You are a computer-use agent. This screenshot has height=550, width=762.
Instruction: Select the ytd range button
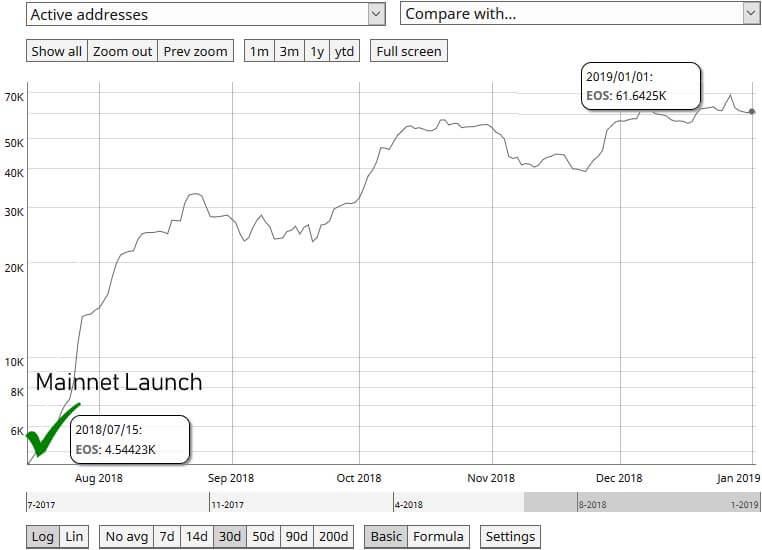pos(344,51)
